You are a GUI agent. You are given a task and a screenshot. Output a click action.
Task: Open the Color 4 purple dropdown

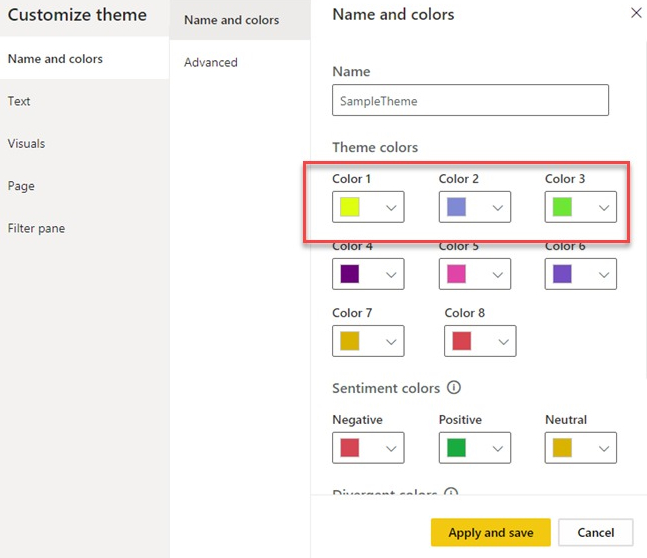[368, 274]
